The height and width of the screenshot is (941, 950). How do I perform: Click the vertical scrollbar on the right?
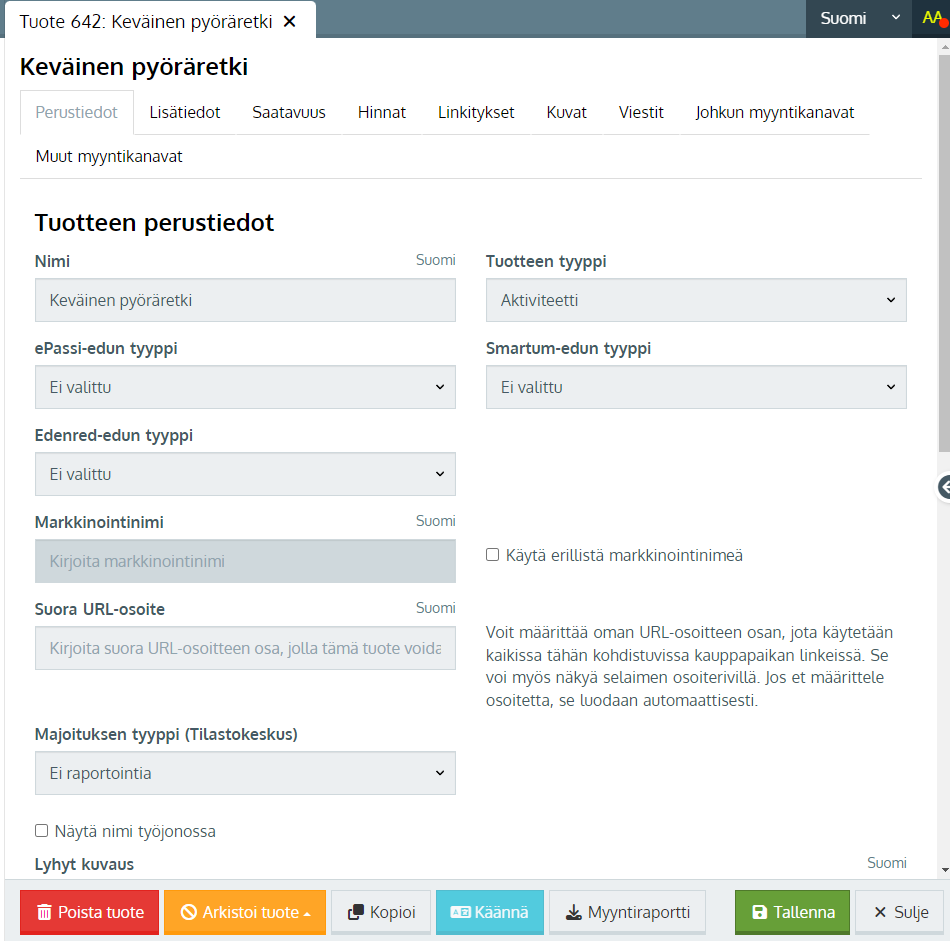click(944, 250)
